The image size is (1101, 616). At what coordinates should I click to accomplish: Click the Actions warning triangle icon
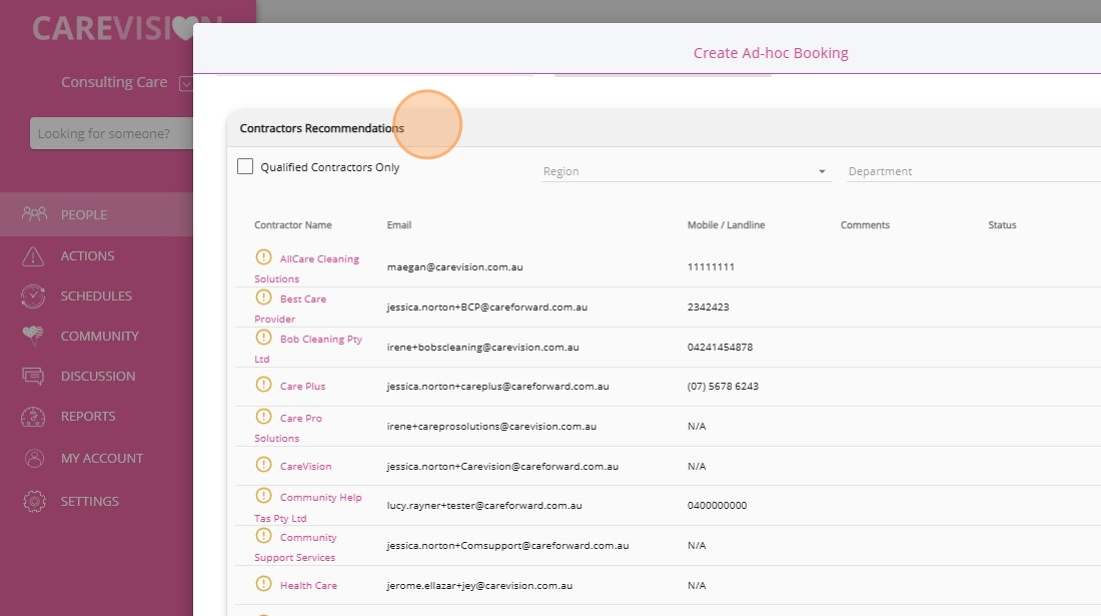coord(34,256)
